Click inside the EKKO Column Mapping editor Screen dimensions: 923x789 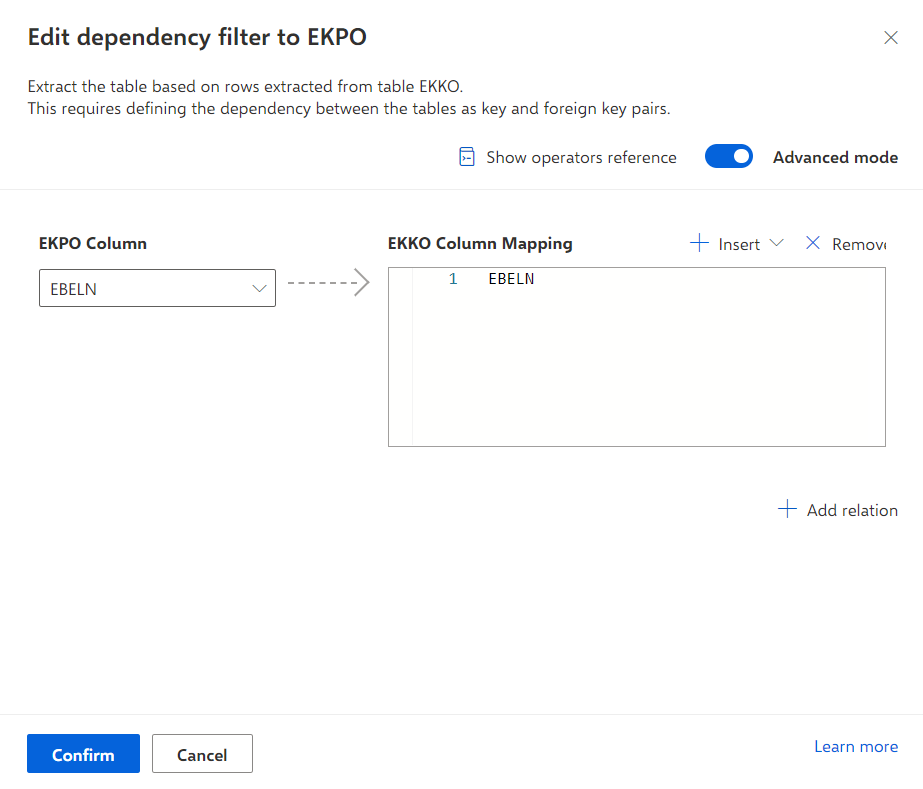(x=637, y=357)
